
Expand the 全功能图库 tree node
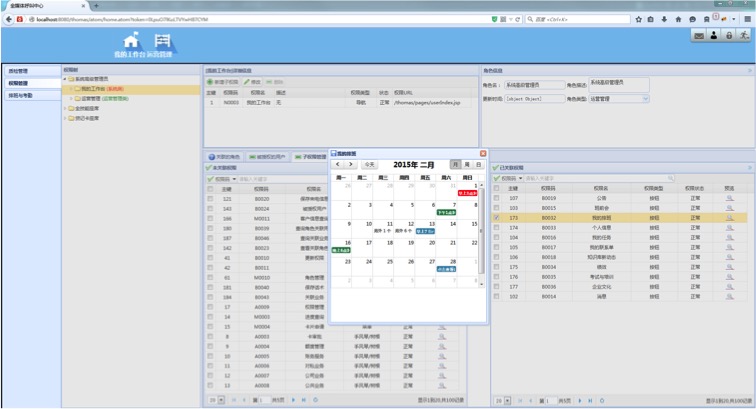(66, 108)
